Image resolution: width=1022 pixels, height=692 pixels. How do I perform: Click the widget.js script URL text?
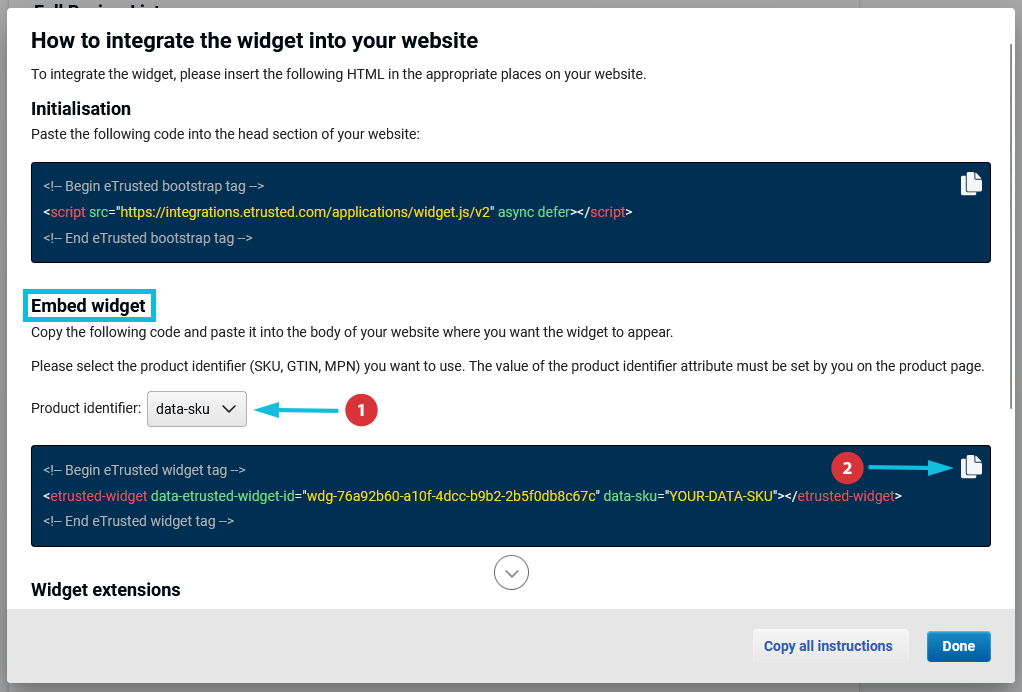click(x=305, y=212)
